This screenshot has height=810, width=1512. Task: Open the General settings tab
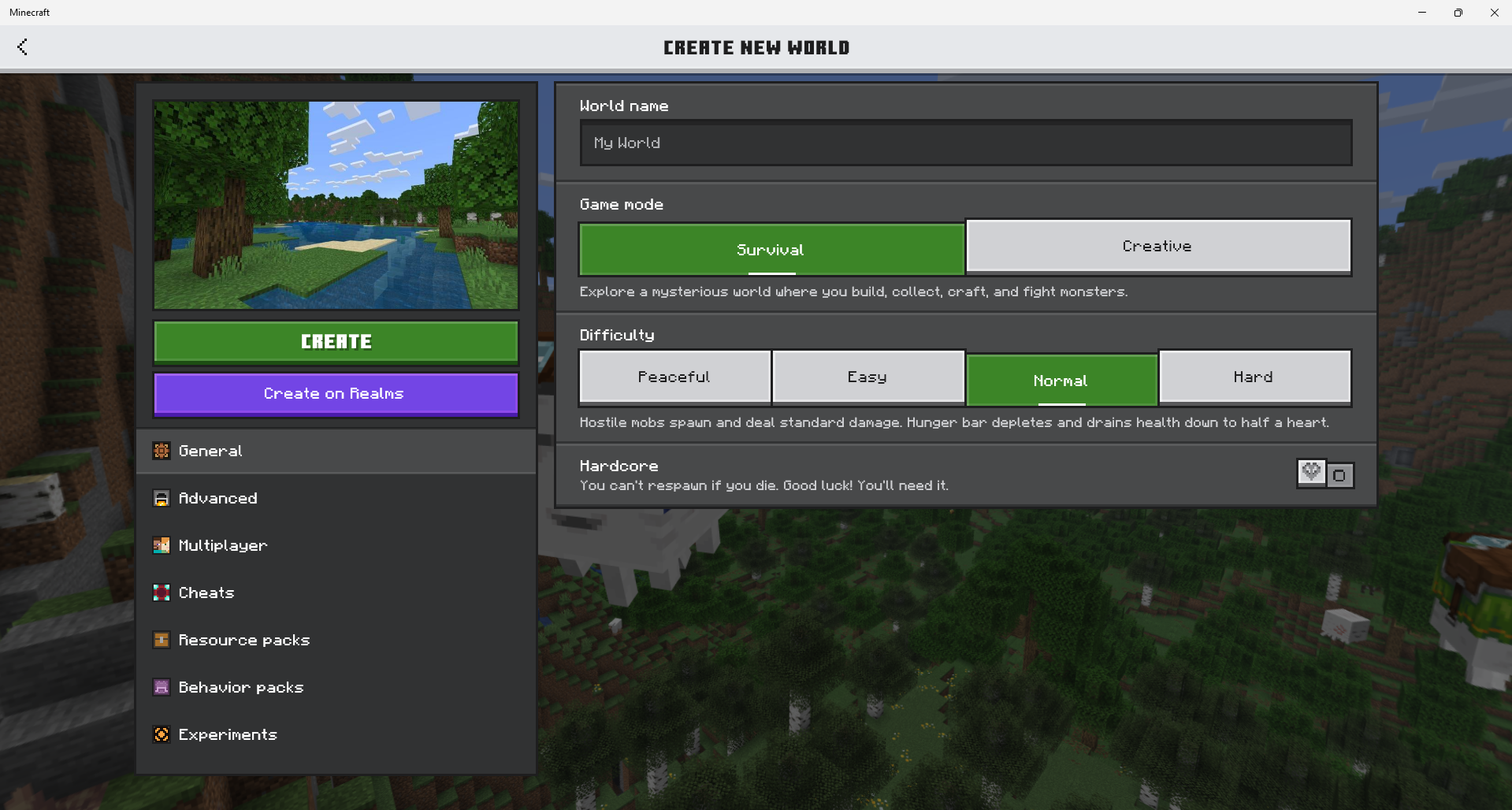pyautogui.click(x=336, y=451)
